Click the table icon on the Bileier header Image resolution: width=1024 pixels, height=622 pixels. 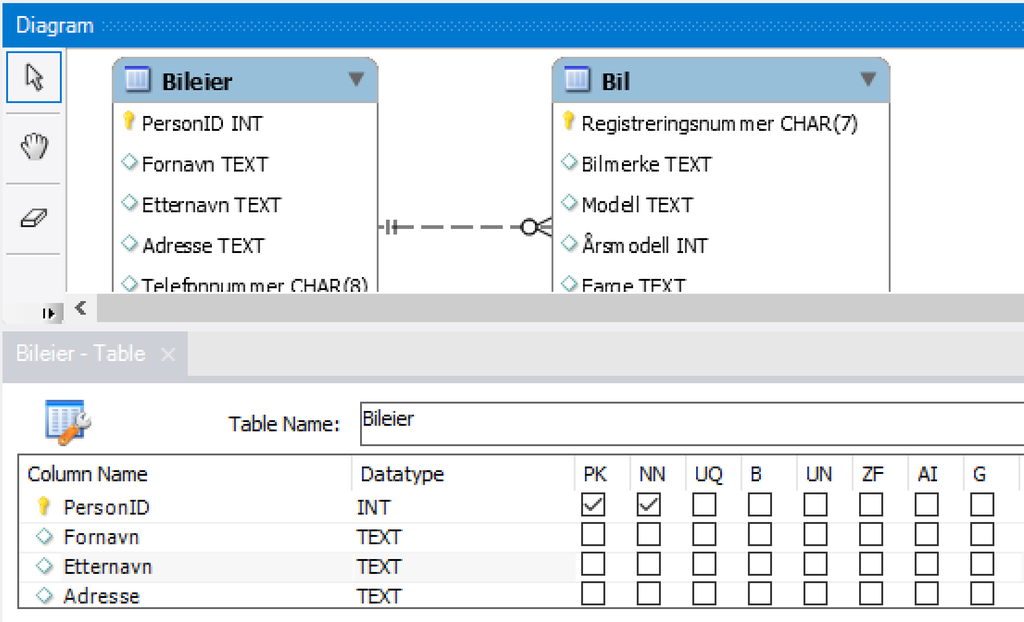[135, 79]
